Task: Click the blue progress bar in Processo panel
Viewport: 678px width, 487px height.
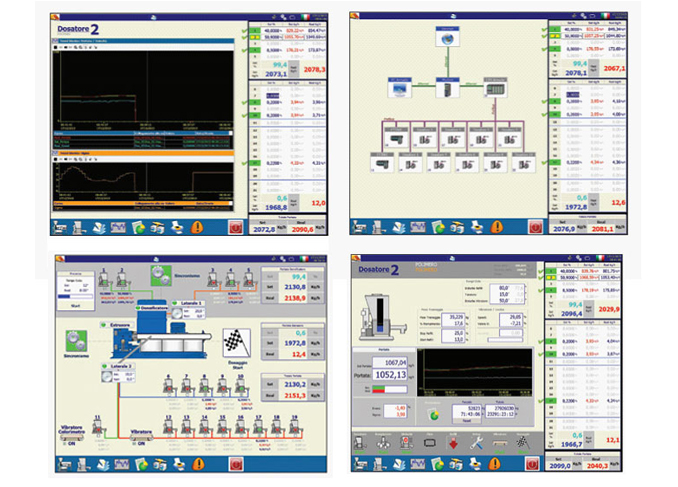Action: tap(65, 295)
